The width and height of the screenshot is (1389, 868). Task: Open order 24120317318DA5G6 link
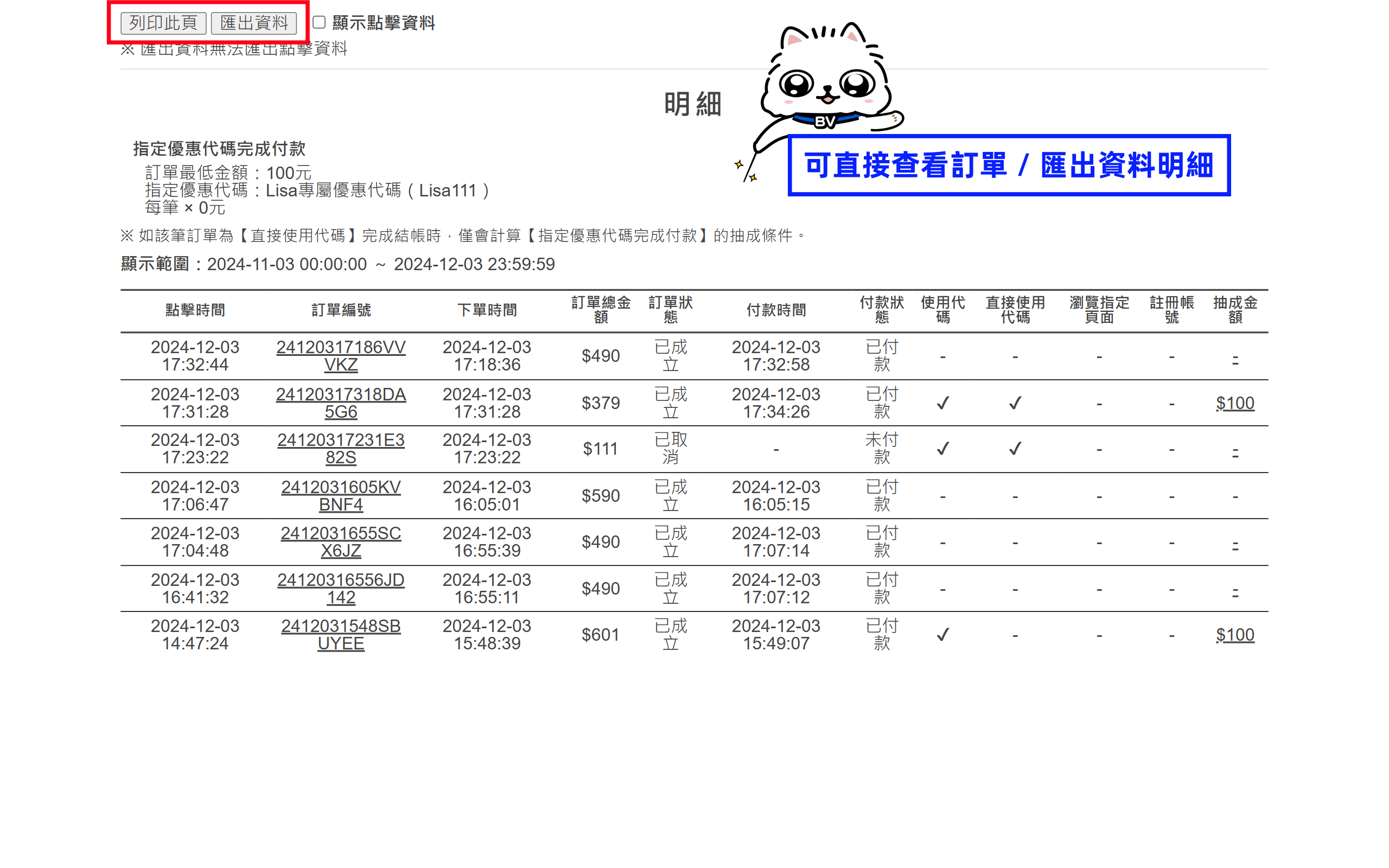click(x=341, y=403)
